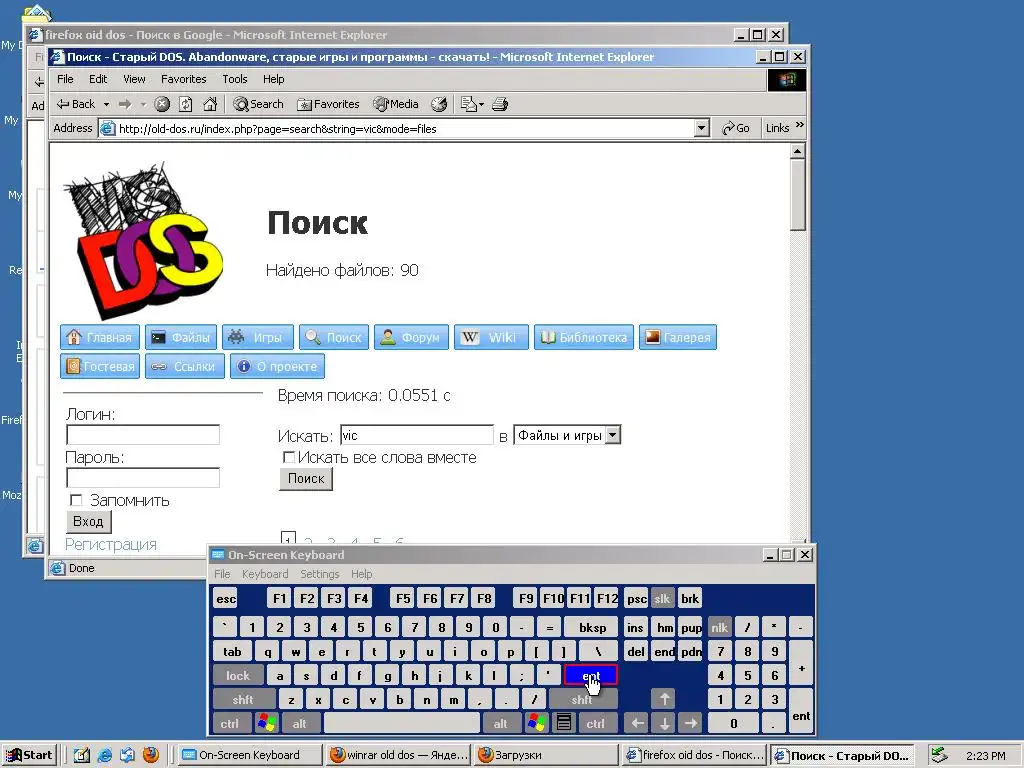Open Ссылки site navigation button

[185, 366]
